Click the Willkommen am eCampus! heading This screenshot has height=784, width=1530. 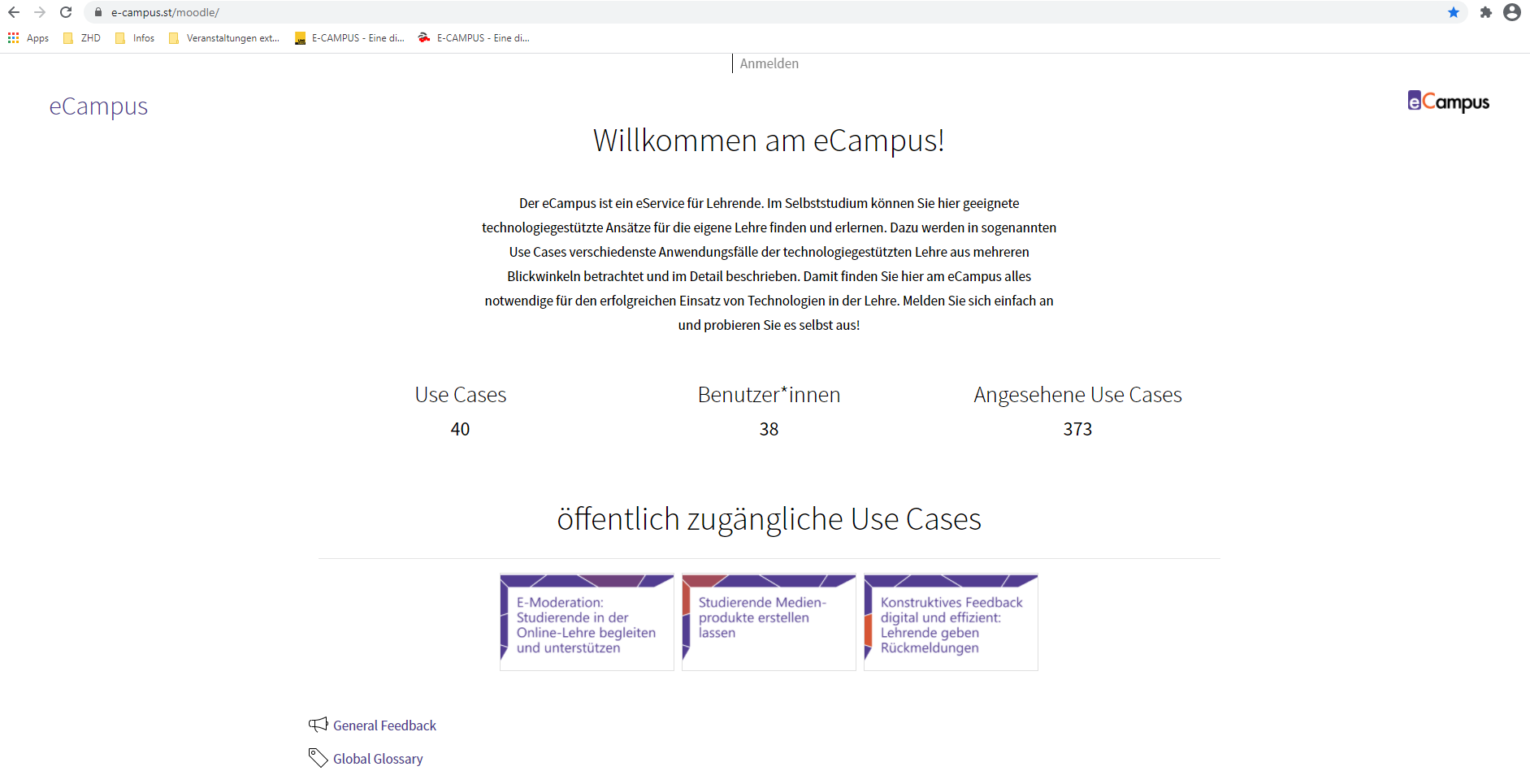[769, 141]
